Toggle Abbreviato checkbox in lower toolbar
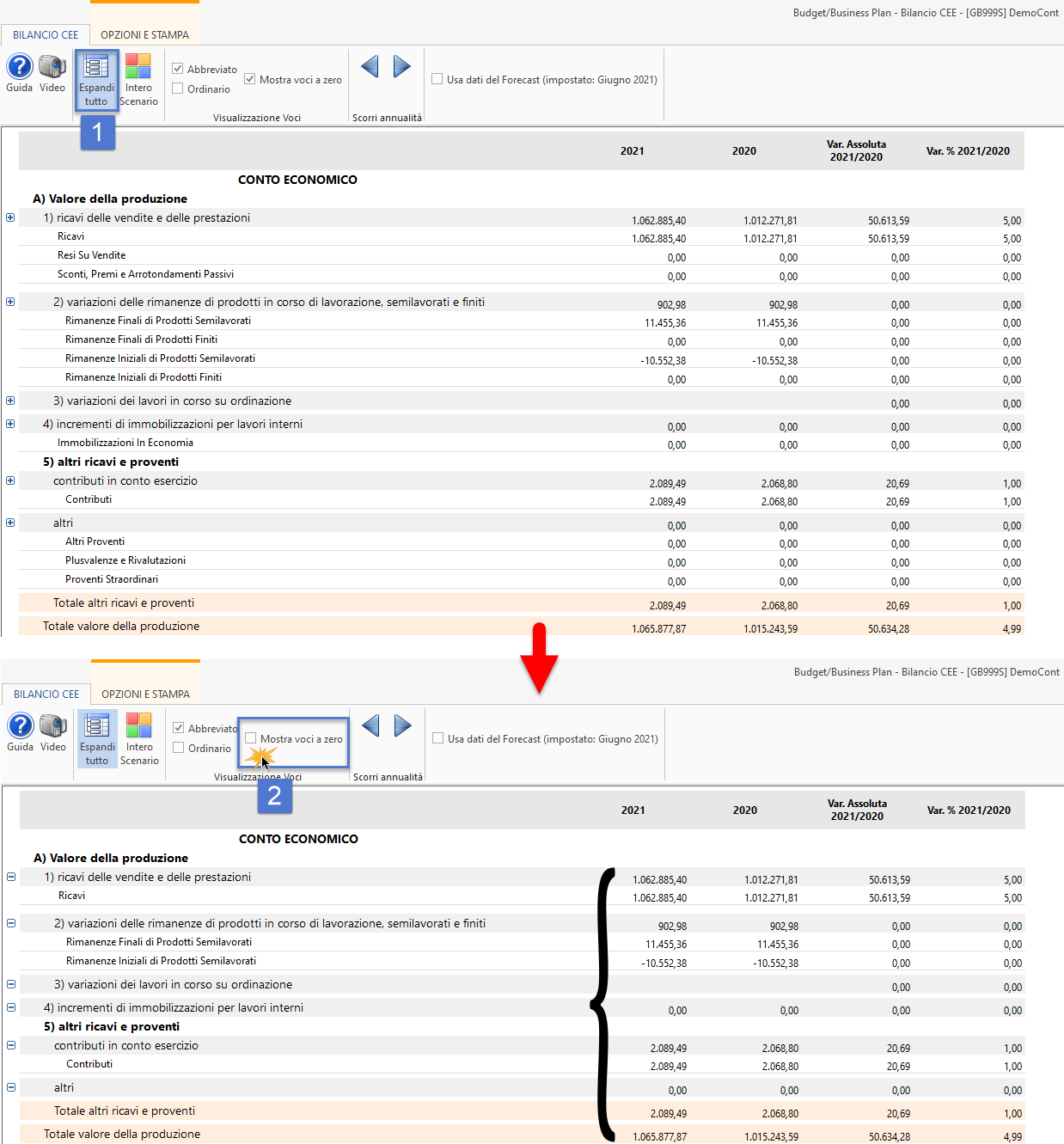 (x=179, y=728)
